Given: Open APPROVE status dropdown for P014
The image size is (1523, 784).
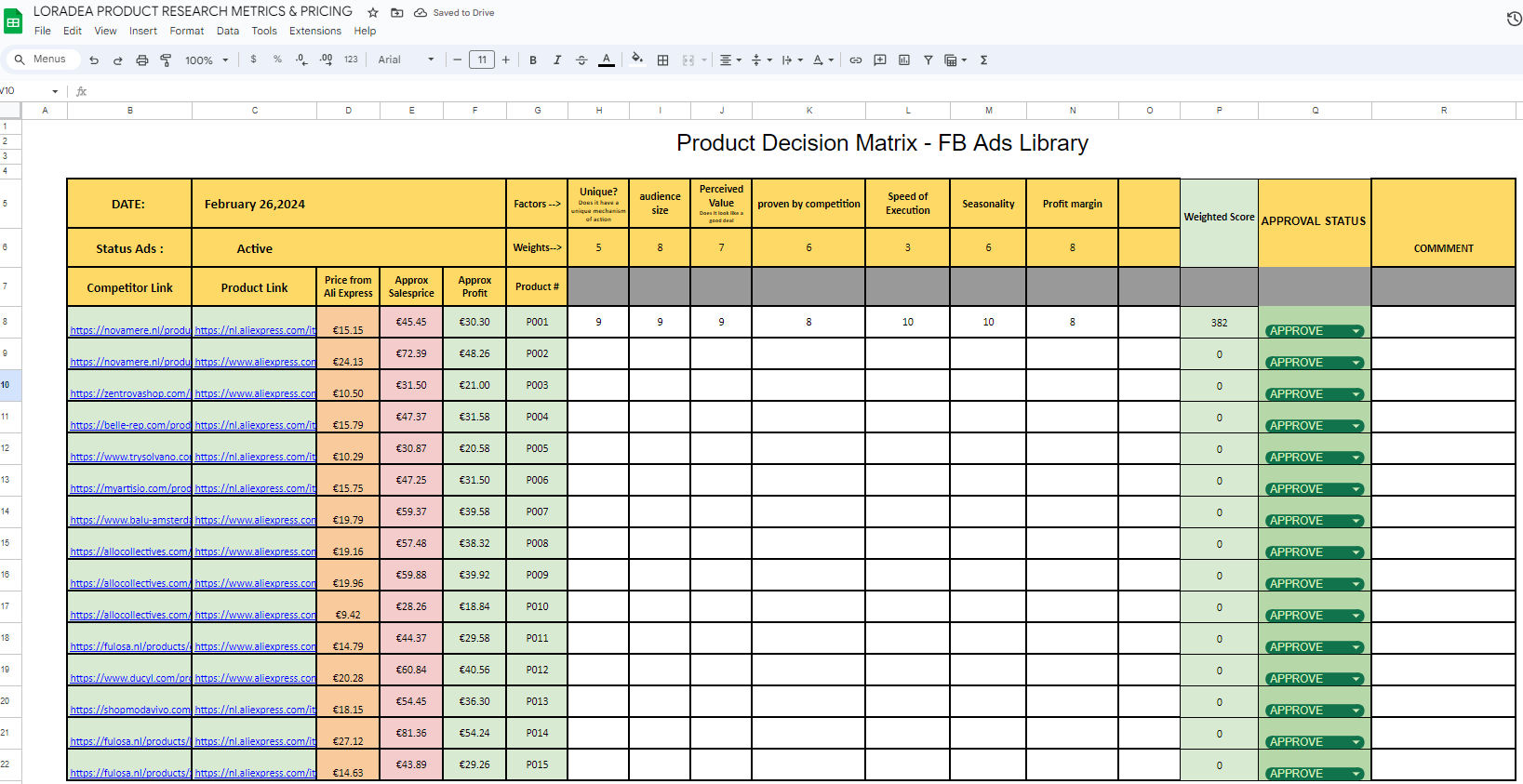Looking at the screenshot, I should pyautogui.click(x=1315, y=742).
